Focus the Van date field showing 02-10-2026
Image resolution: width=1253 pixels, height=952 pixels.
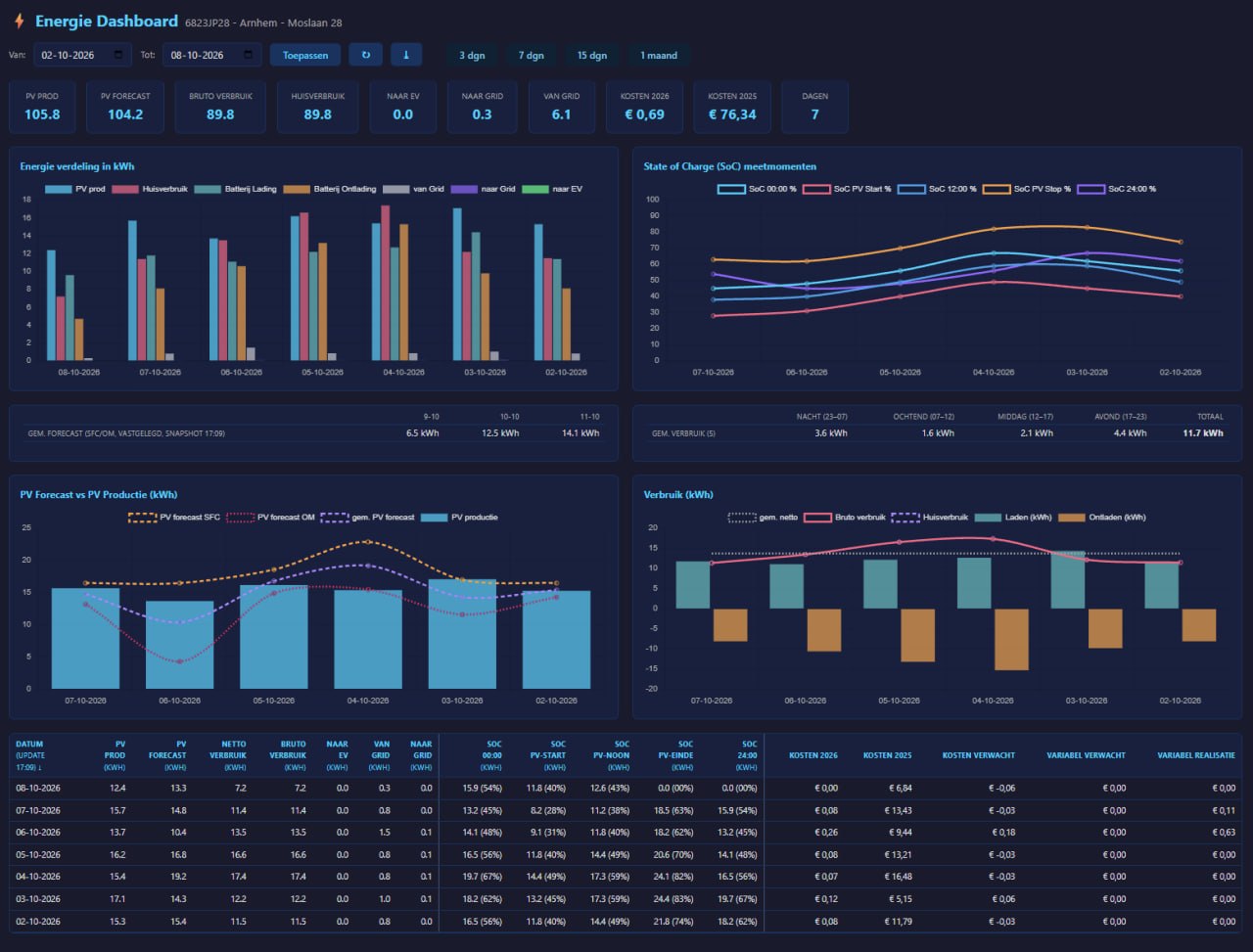point(82,55)
